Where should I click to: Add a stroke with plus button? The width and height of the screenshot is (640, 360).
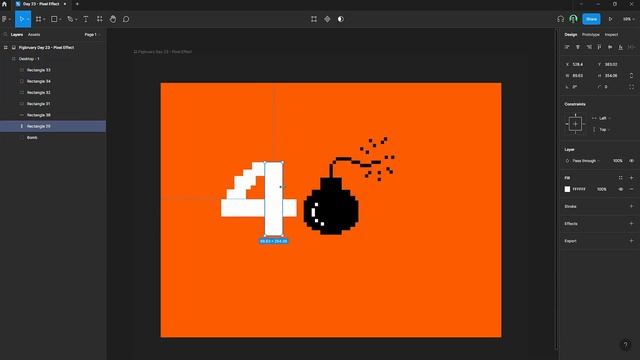point(631,207)
